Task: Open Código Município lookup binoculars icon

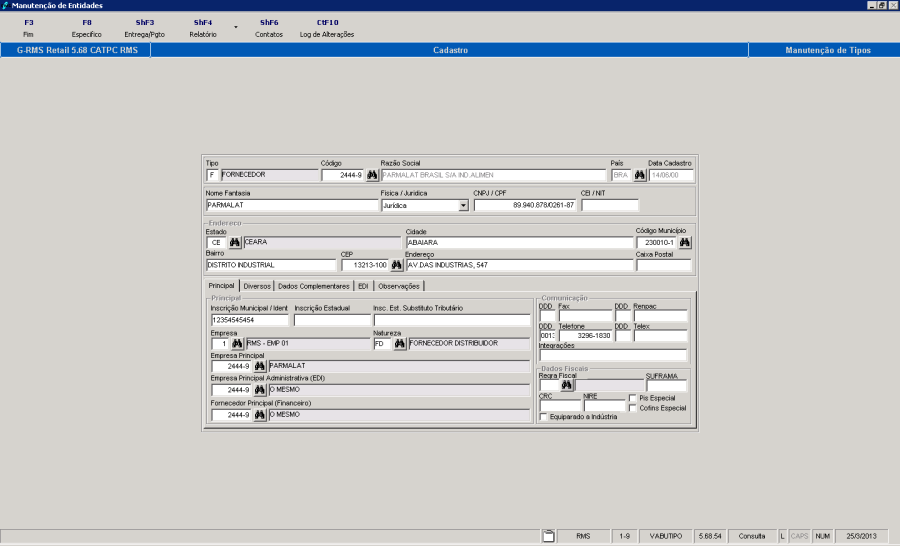Action: tap(685, 242)
